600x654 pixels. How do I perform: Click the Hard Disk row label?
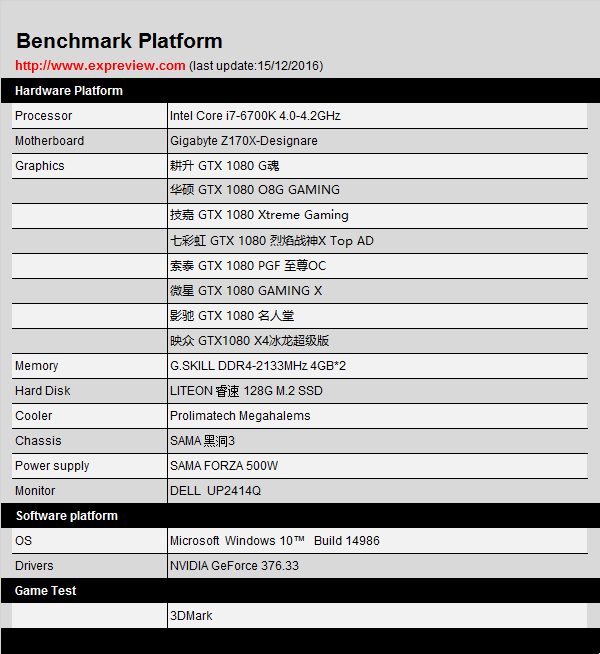tap(43, 391)
